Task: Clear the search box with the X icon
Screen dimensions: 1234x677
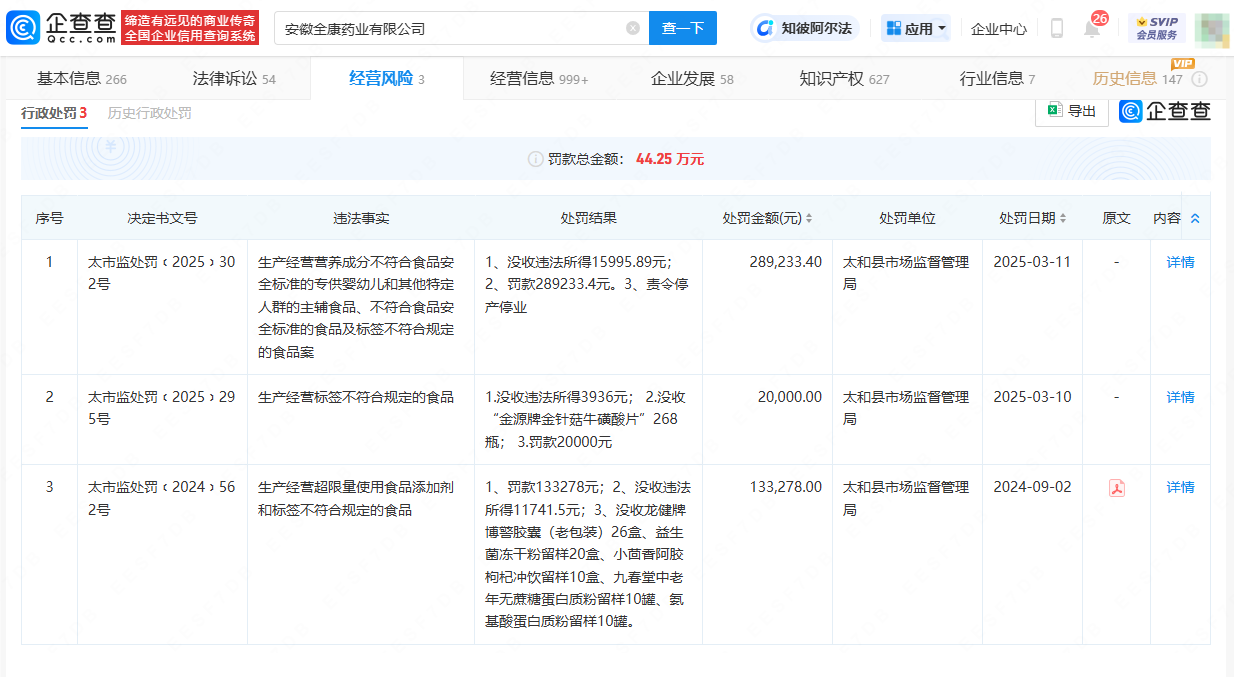Action: pos(633,28)
